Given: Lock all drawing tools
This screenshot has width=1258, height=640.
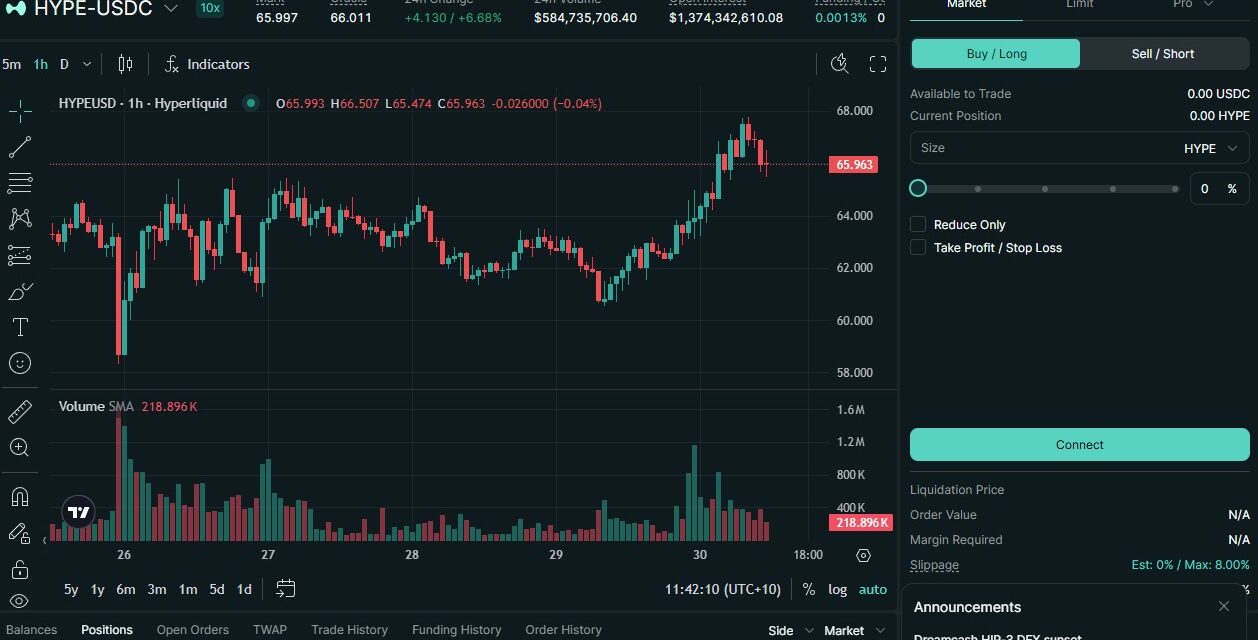Looking at the screenshot, I should click(20, 569).
